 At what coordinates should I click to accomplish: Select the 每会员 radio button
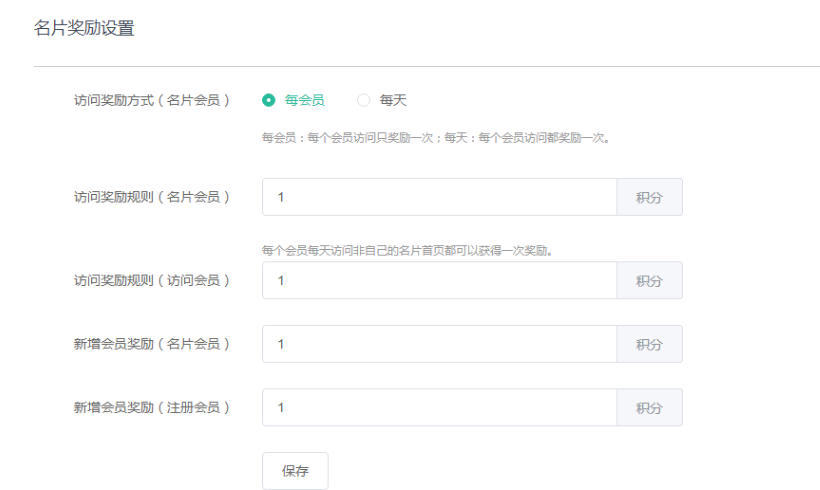coord(268,100)
